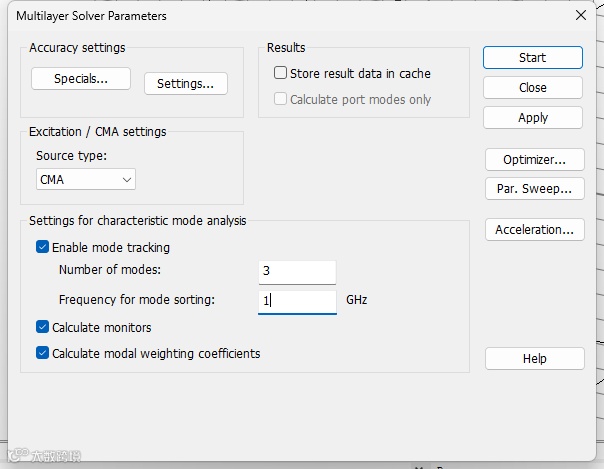Screen dimensions: 604x469
Task: Disable the Enable mode tracking checkbox
Action: [x=42, y=247]
